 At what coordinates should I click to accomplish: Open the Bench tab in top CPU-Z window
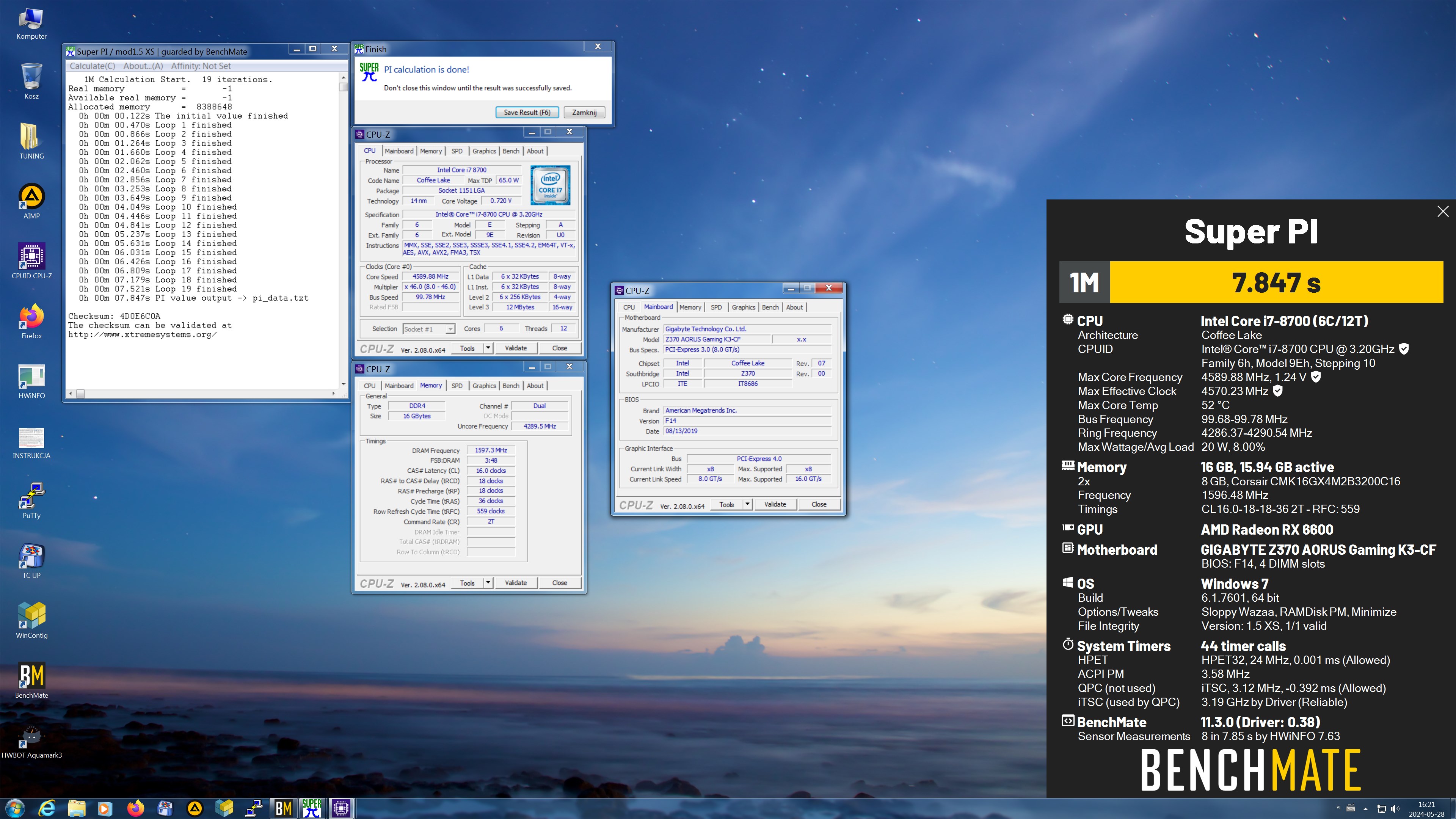(511, 151)
